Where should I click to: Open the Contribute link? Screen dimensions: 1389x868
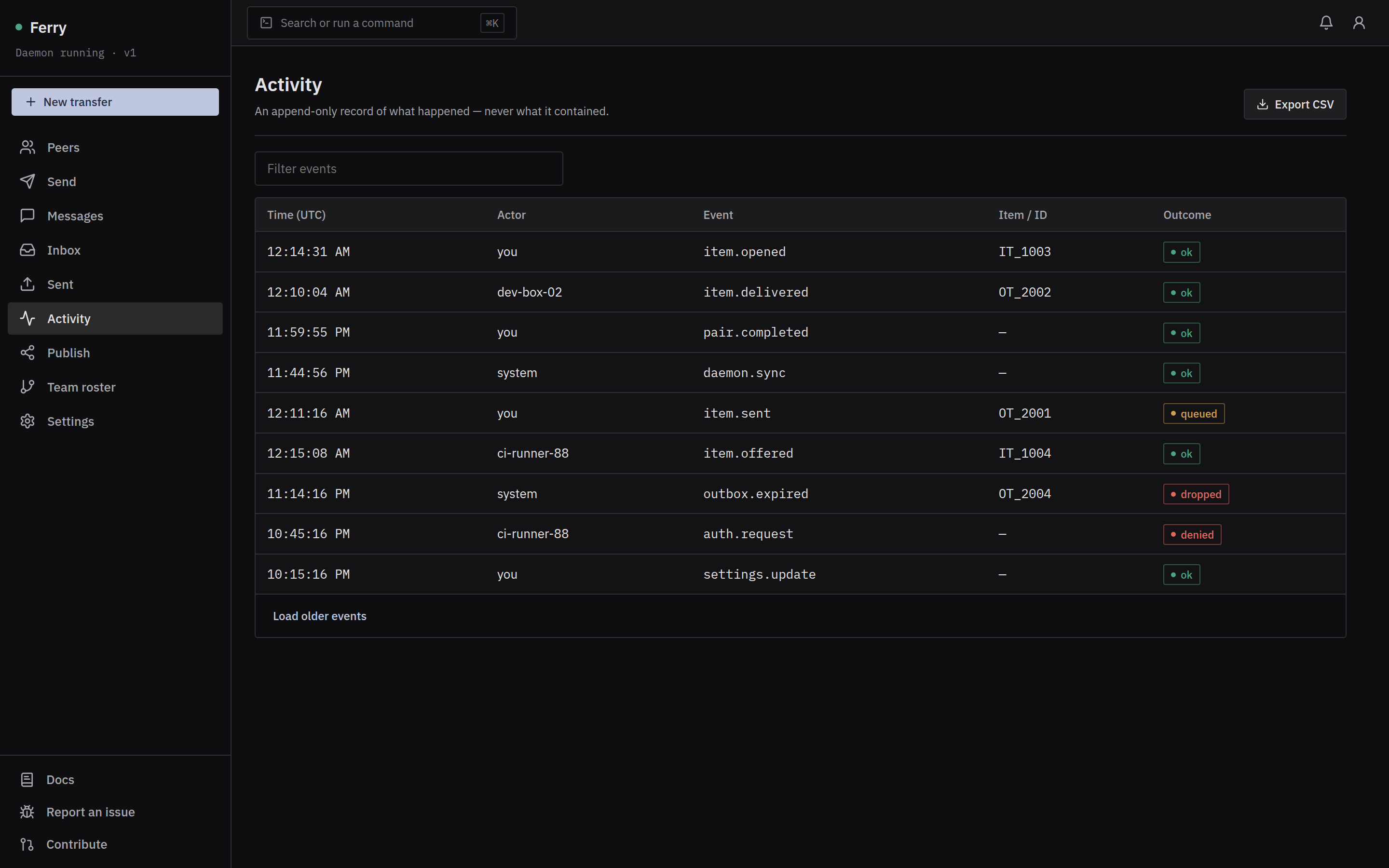[115, 844]
